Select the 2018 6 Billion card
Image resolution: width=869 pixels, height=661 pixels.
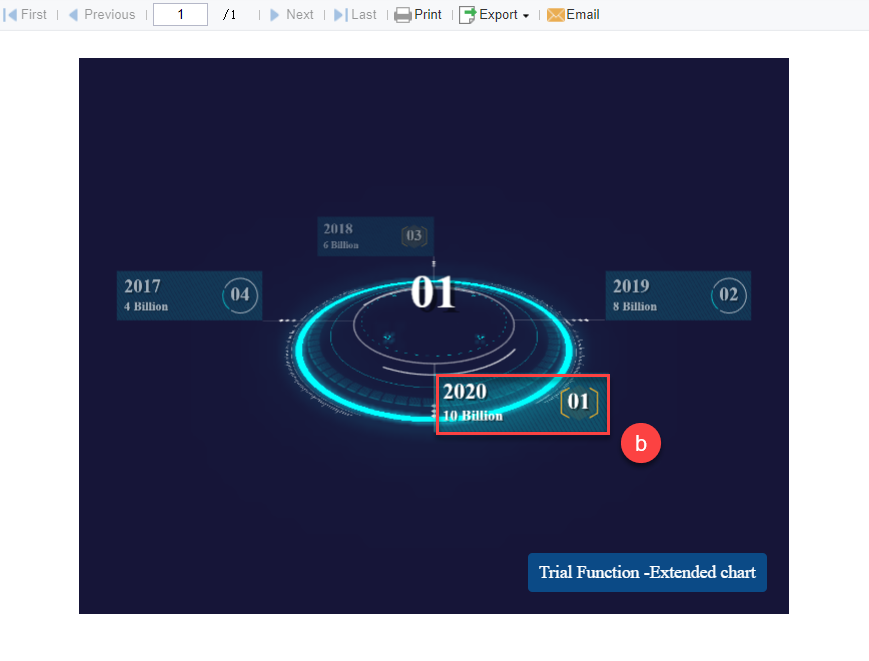point(375,237)
